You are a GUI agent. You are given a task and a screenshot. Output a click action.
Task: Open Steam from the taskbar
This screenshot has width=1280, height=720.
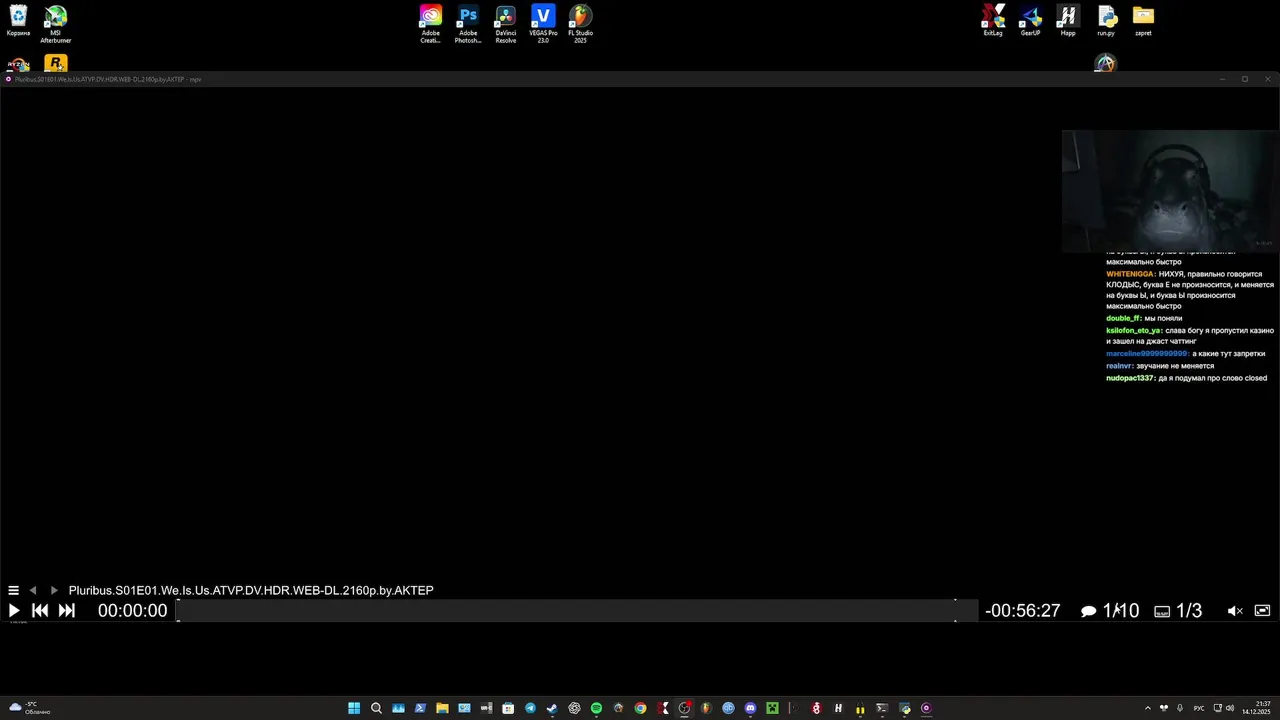click(x=552, y=708)
